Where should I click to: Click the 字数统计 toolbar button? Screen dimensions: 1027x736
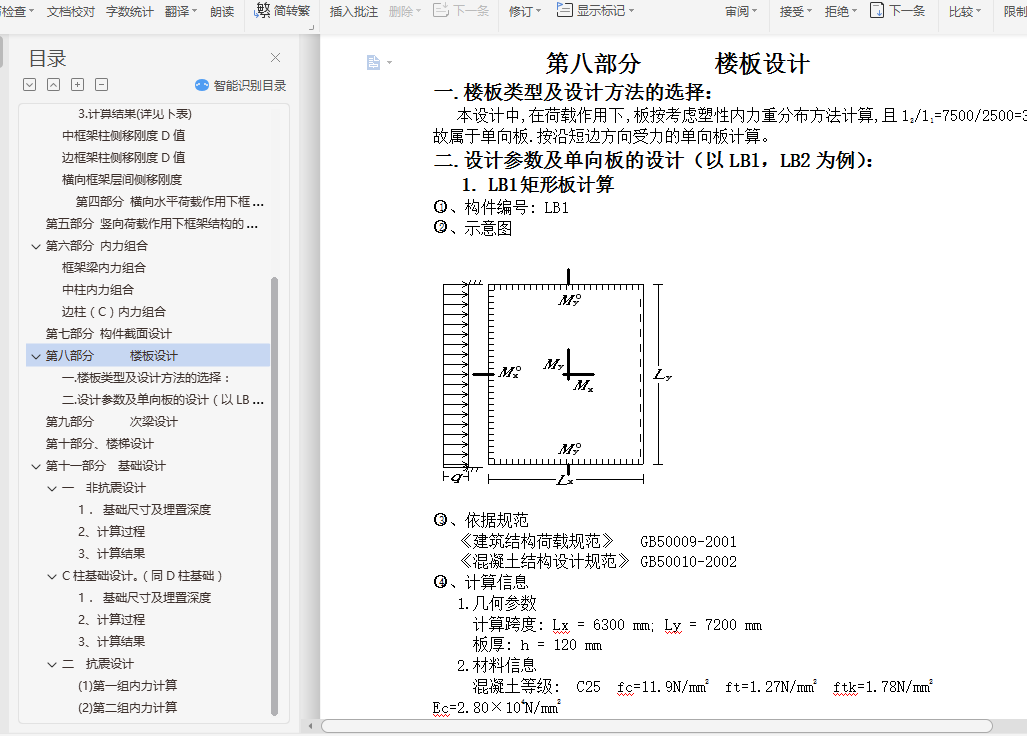pyautogui.click(x=130, y=12)
